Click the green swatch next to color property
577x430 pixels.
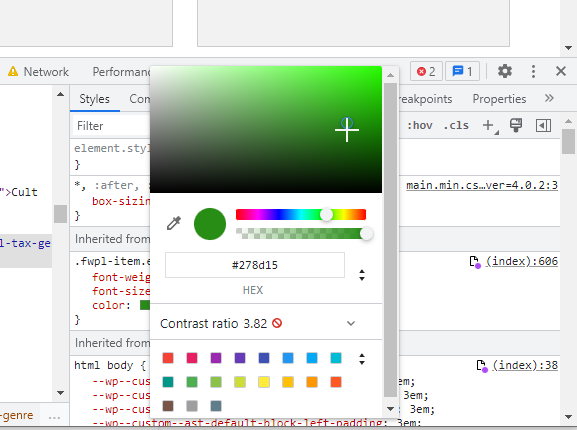coord(145,305)
